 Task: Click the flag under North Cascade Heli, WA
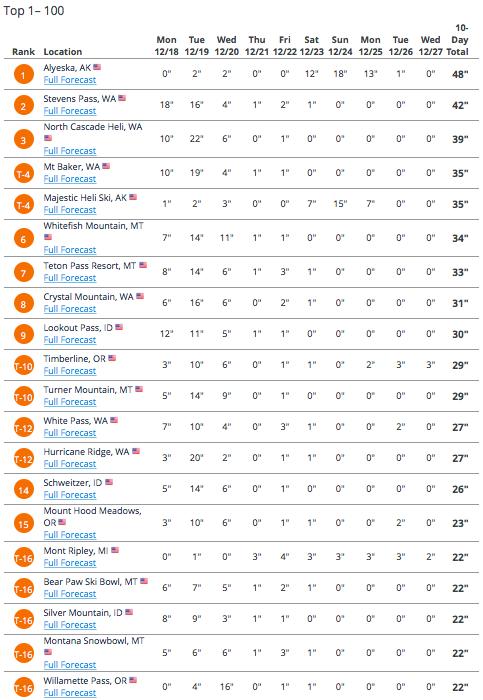tap(48, 138)
